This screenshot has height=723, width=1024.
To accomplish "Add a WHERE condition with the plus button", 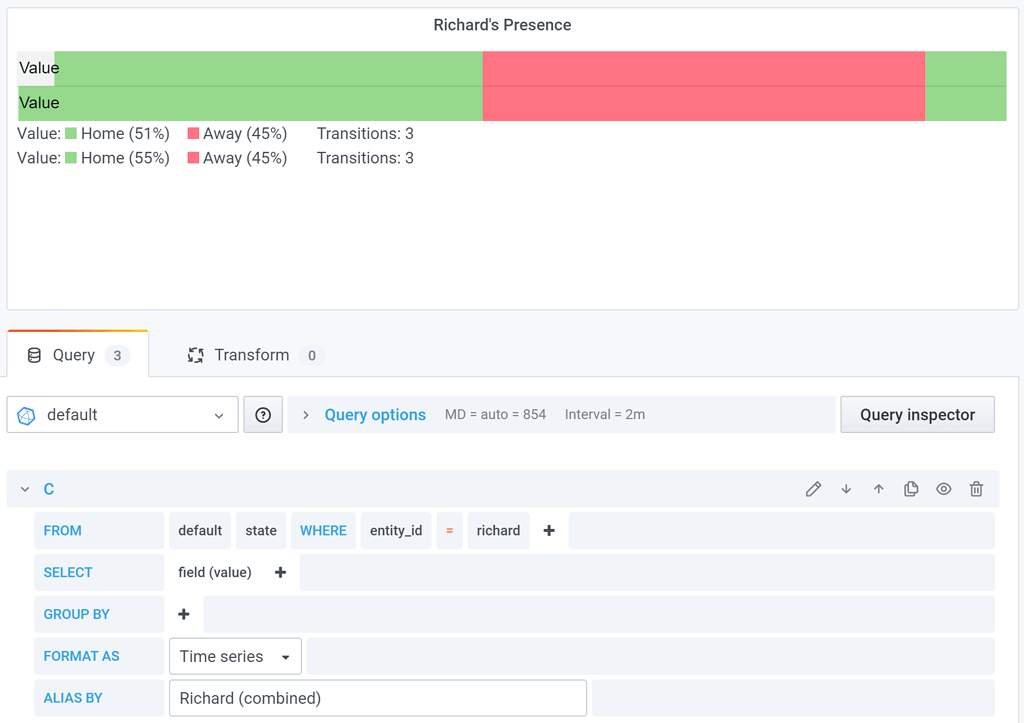I will point(548,530).
